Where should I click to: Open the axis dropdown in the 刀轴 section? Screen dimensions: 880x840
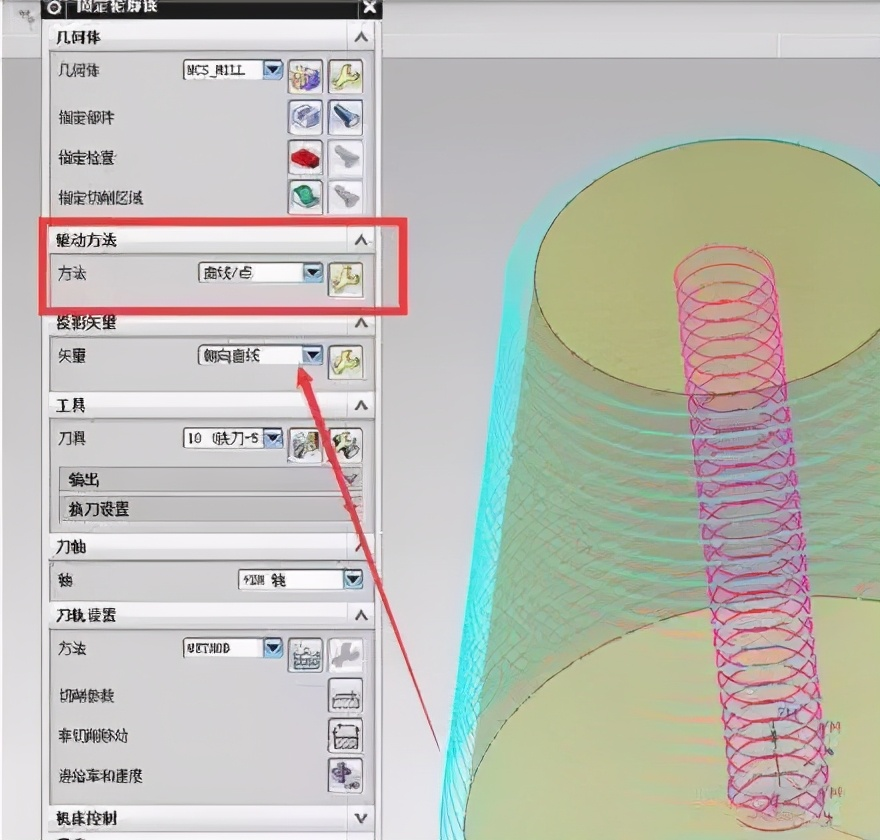point(352,578)
